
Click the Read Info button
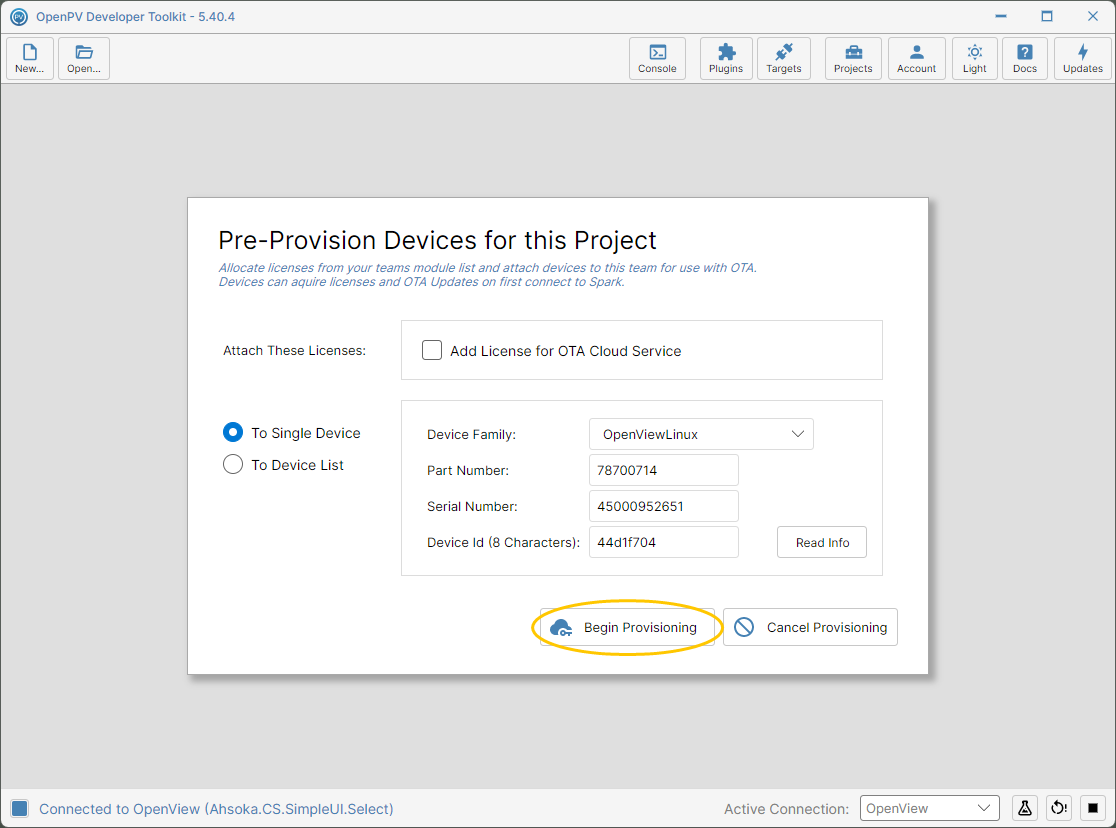822,543
